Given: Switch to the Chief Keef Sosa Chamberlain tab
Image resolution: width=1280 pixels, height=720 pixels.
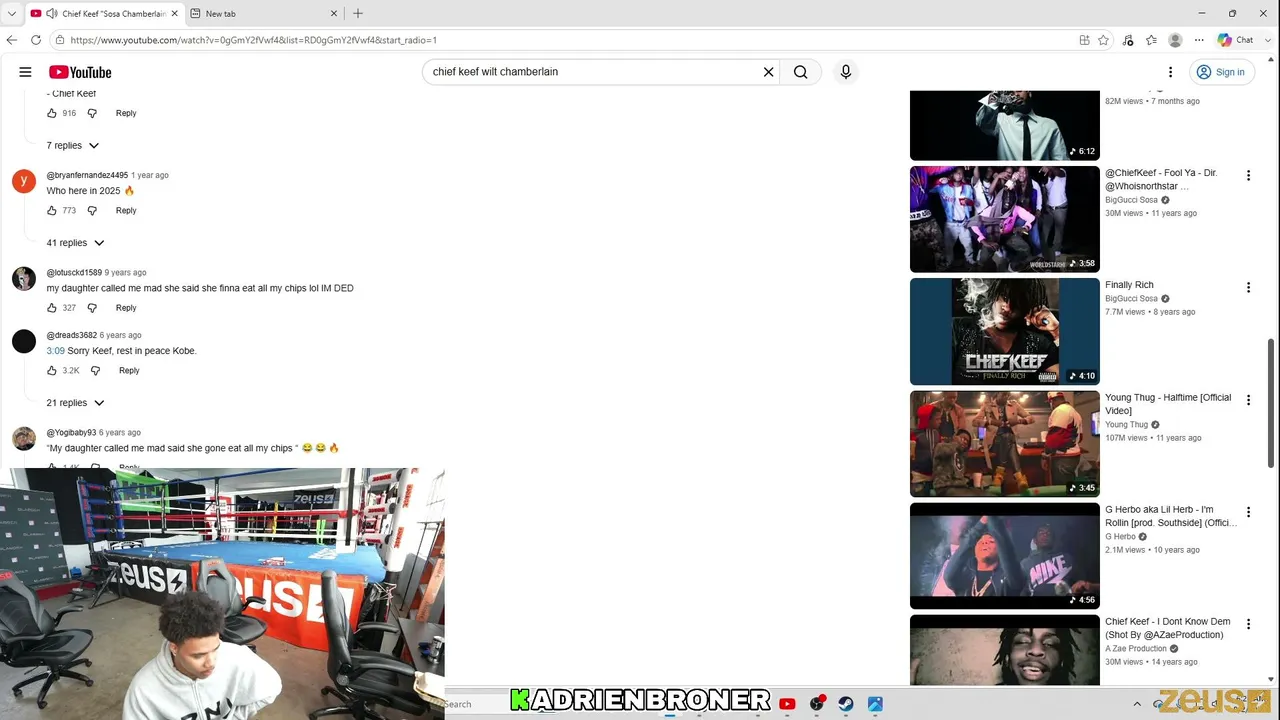Looking at the screenshot, I should click(x=104, y=14).
